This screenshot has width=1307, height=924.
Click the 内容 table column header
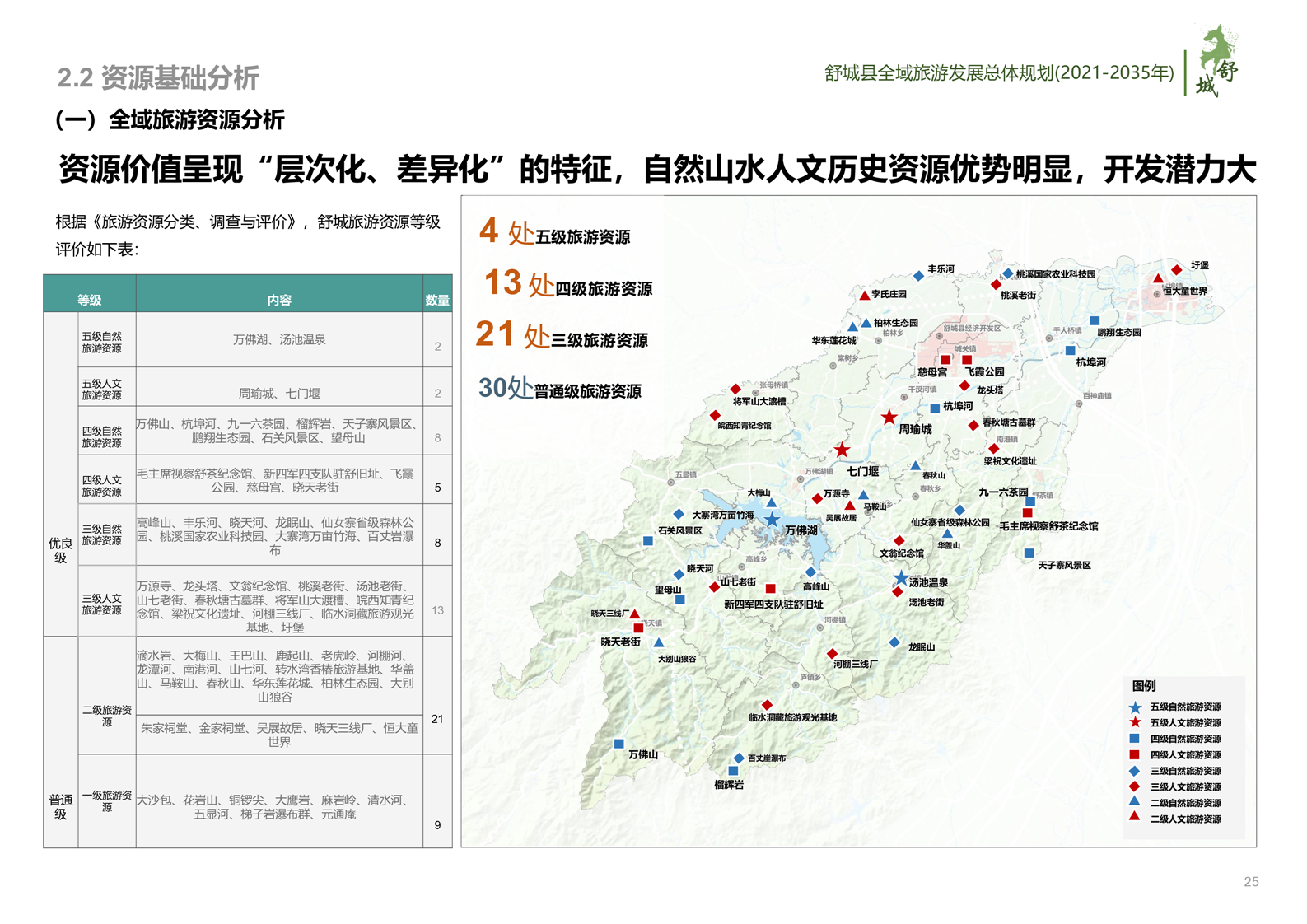[279, 300]
